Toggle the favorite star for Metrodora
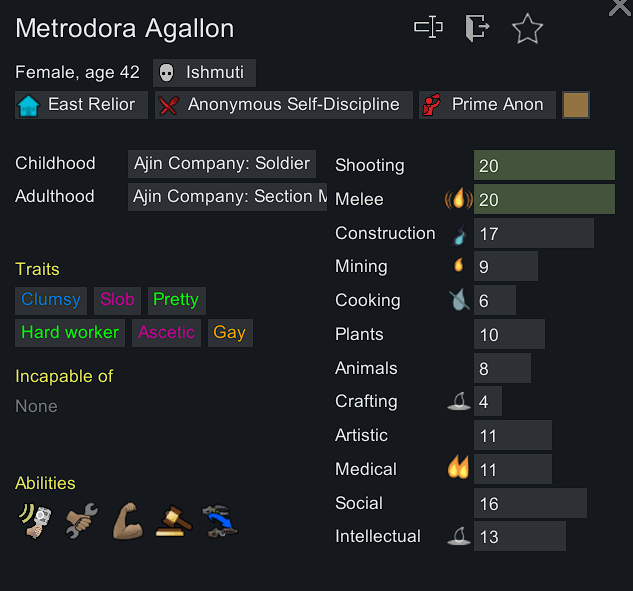The height and width of the screenshot is (591, 633). point(527,29)
